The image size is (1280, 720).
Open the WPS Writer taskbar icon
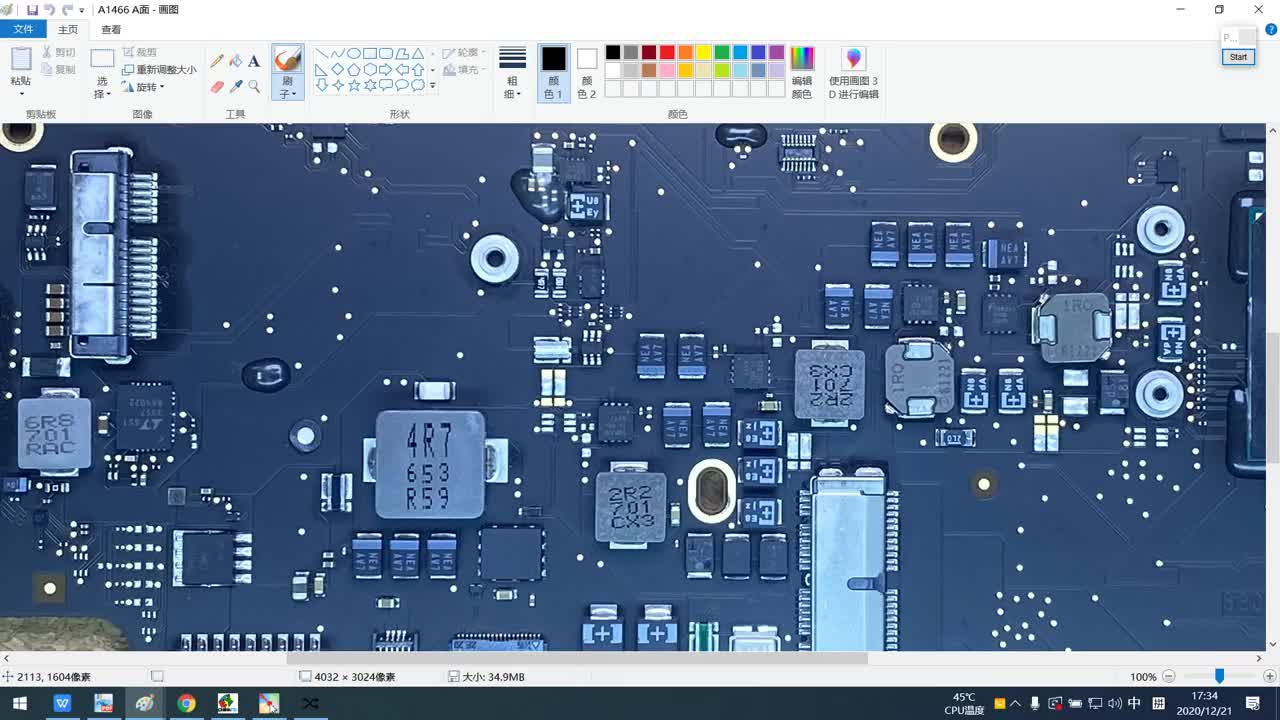point(62,704)
